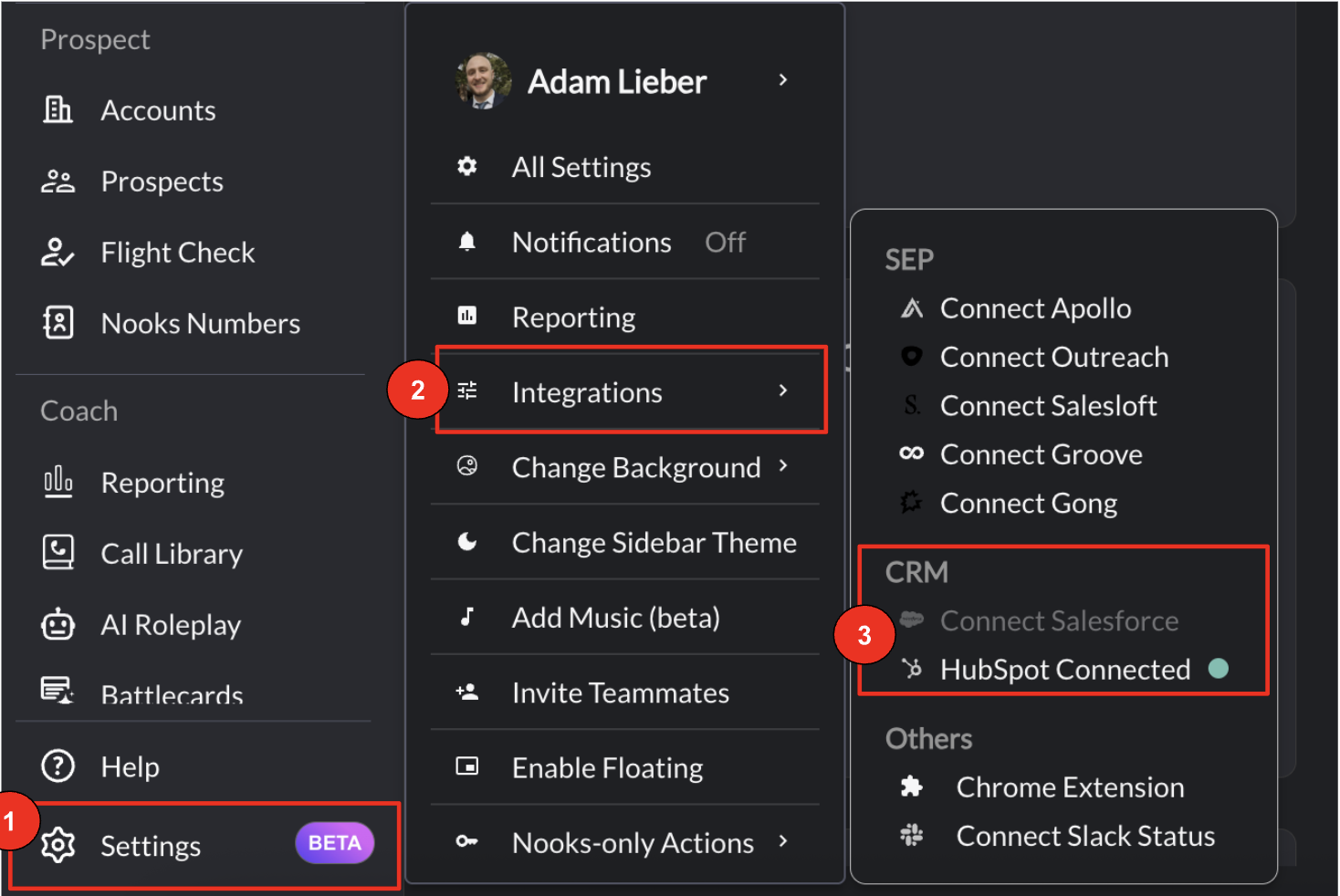Click the Settings gear icon in sidebar
This screenshot has height=896, width=1340.
point(58,845)
